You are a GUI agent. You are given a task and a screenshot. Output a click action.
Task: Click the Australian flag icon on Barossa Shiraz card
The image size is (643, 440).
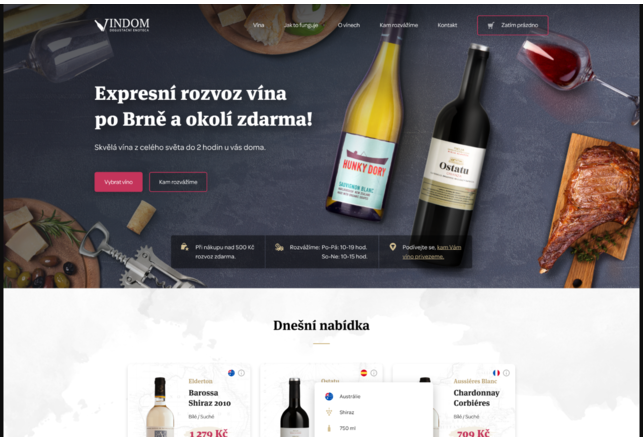(231, 373)
